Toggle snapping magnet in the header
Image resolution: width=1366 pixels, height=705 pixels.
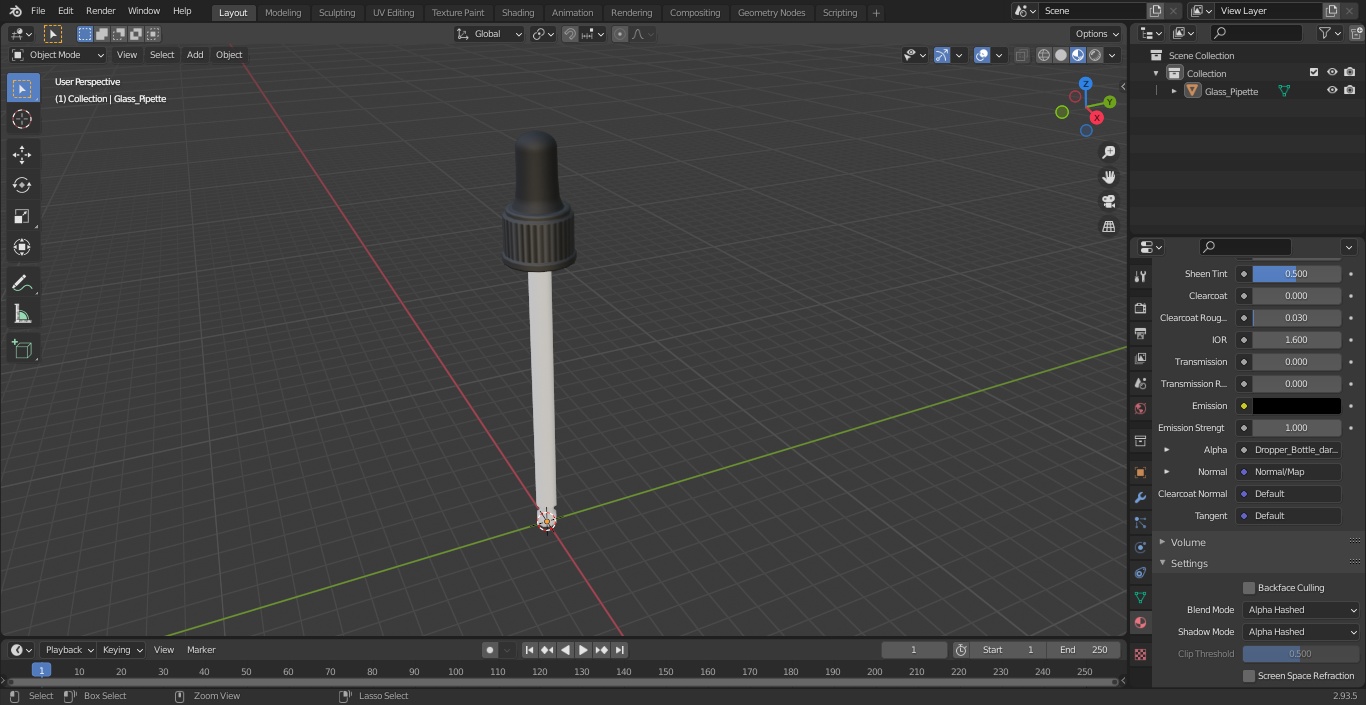[x=569, y=34]
